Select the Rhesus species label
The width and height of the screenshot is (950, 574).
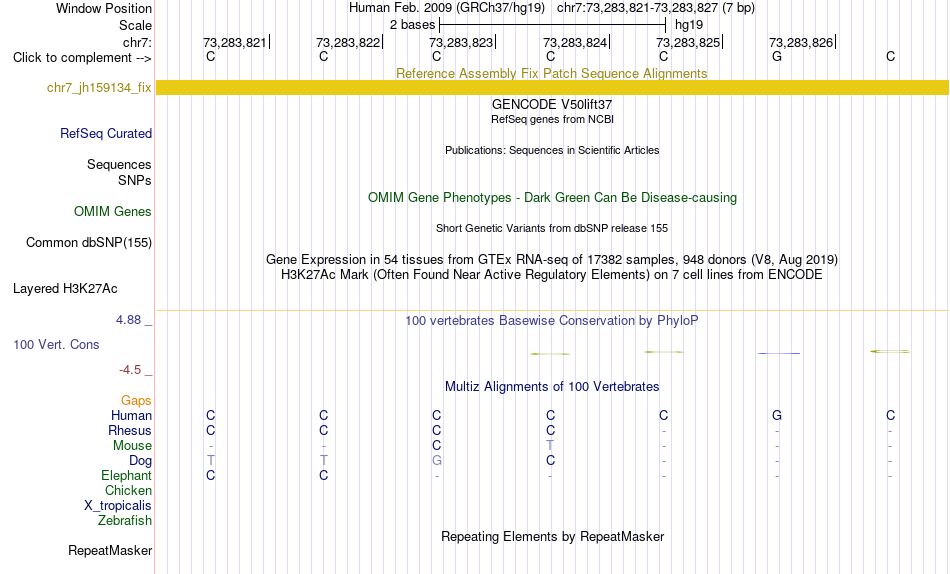pyautogui.click(x=130, y=430)
